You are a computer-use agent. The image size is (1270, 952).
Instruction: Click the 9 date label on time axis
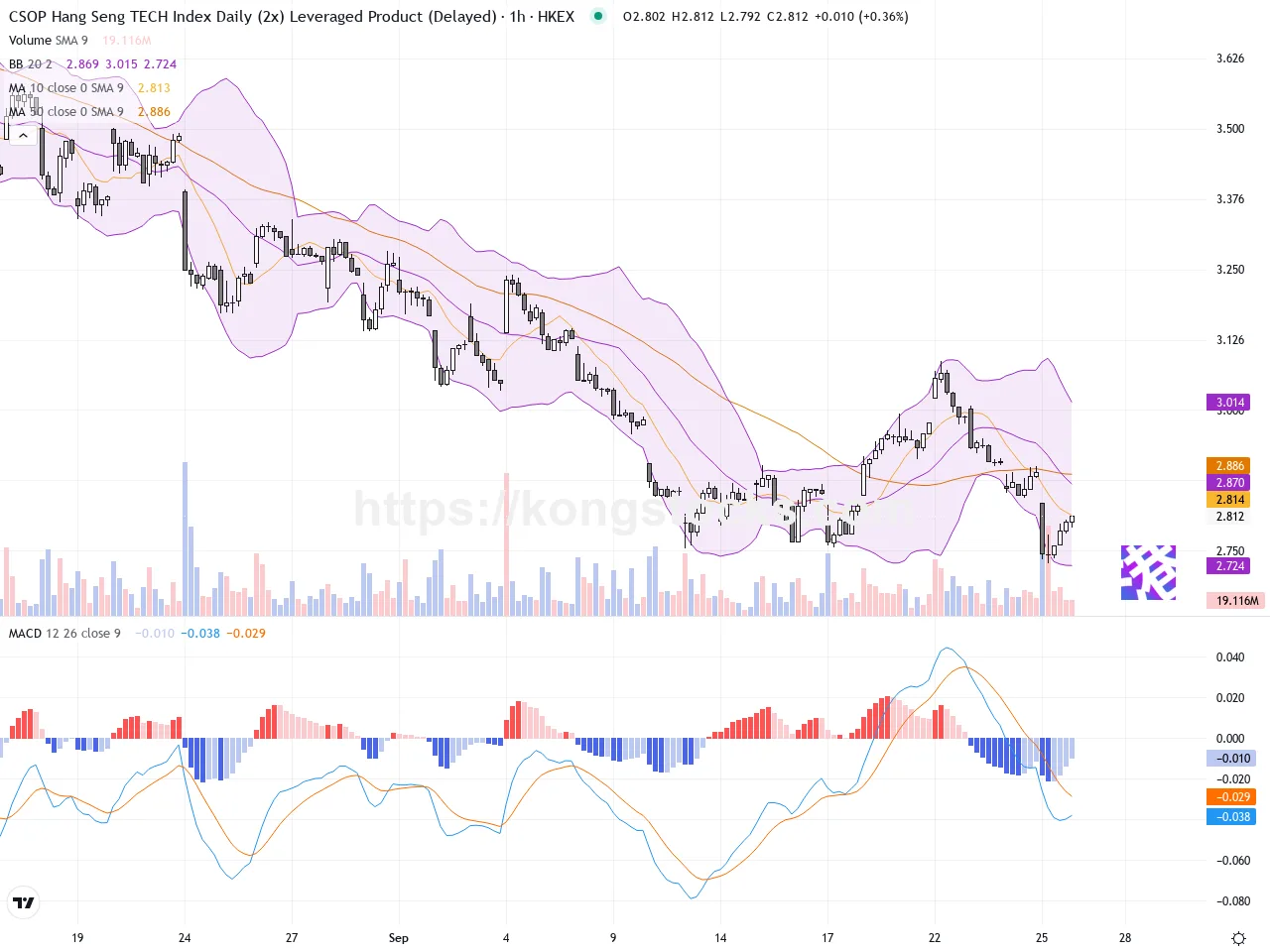(x=613, y=938)
